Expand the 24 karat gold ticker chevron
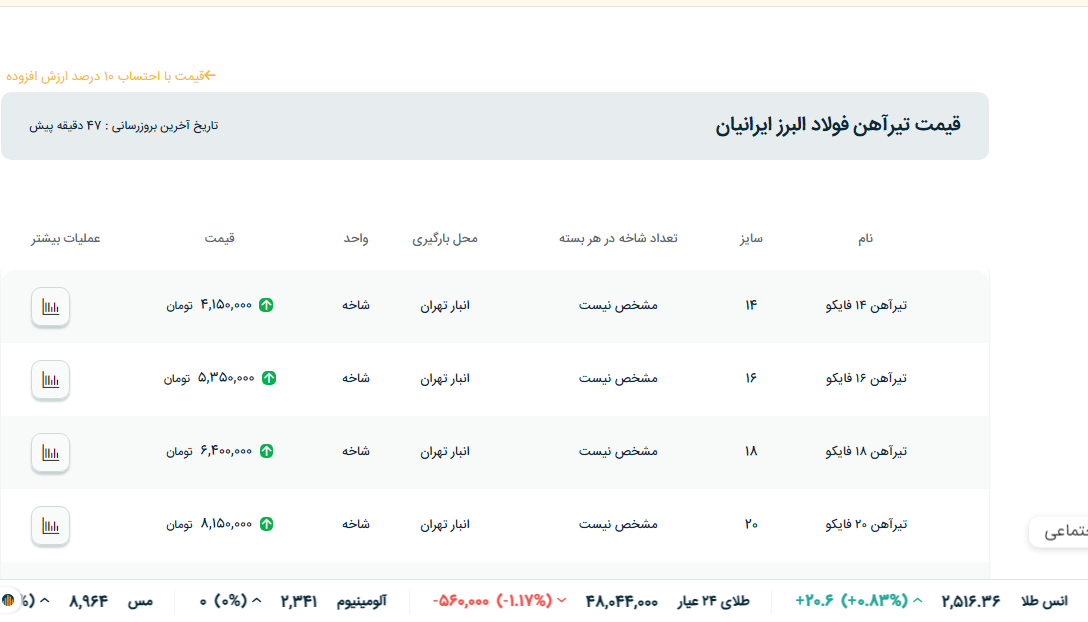Viewport: 1088px width, 622px height. [x=561, y=601]
